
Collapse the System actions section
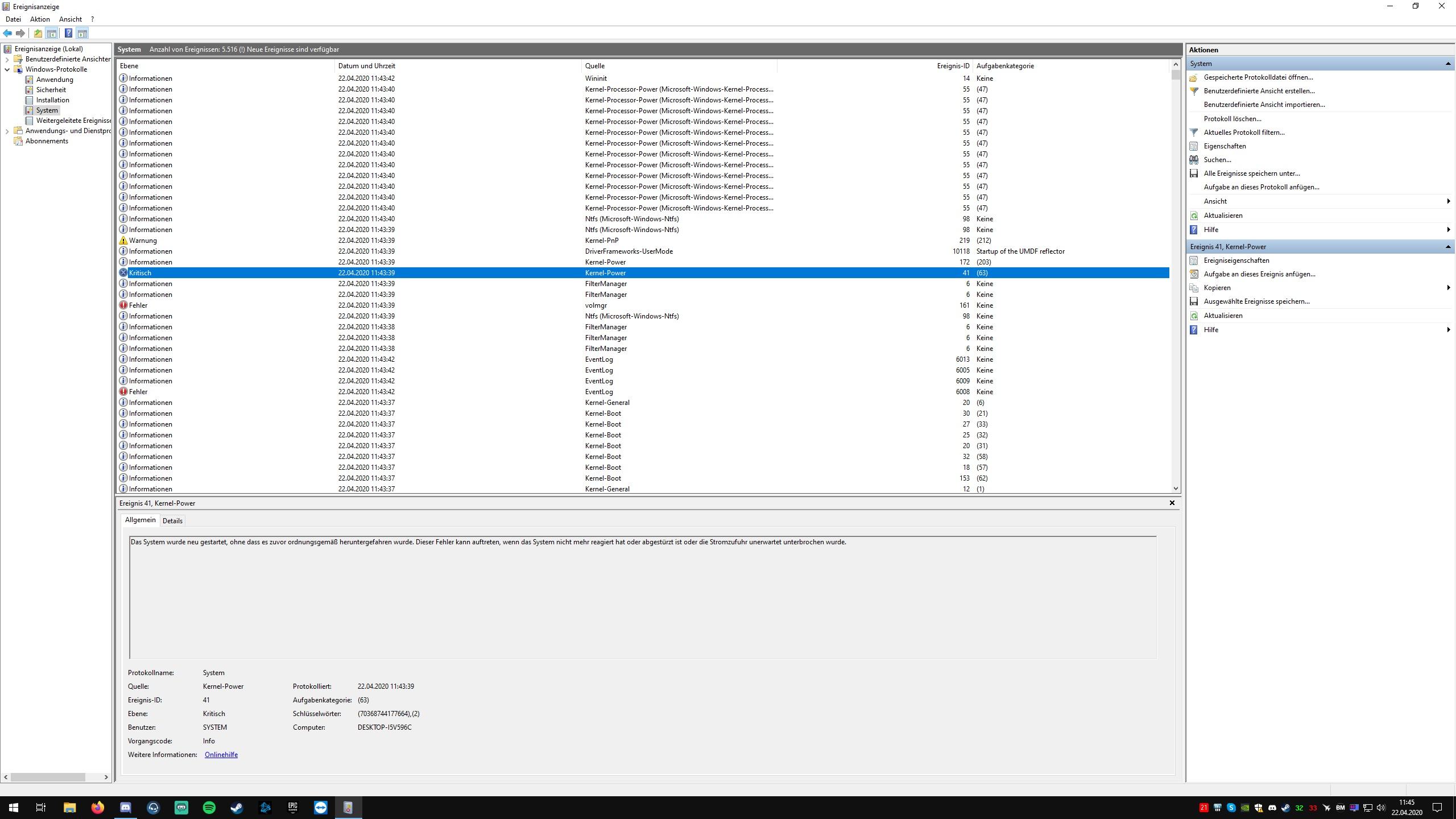point(1447,64)
